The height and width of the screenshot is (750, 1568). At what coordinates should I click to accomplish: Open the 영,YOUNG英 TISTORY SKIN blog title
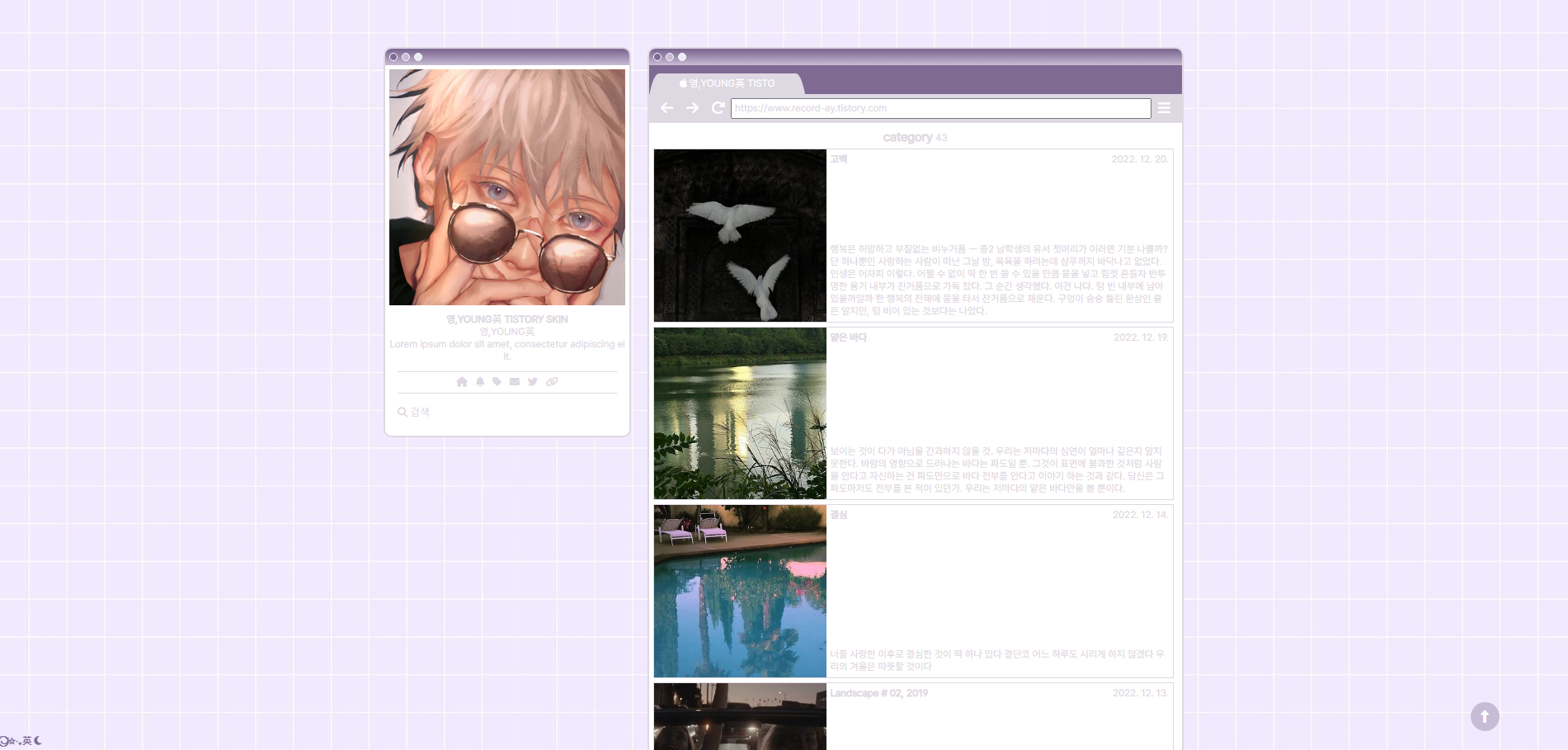(x=507, y=319)
